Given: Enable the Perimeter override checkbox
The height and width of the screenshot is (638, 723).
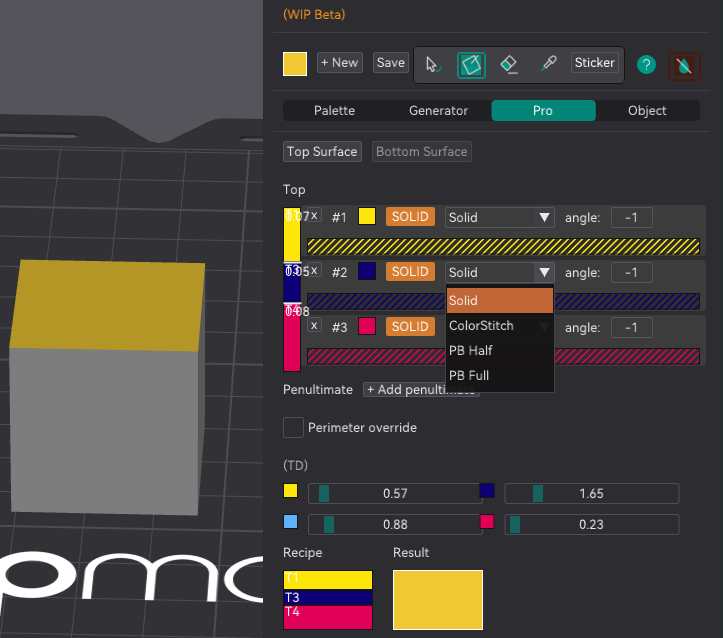Looking at the screenshot, I should point(293,427).
